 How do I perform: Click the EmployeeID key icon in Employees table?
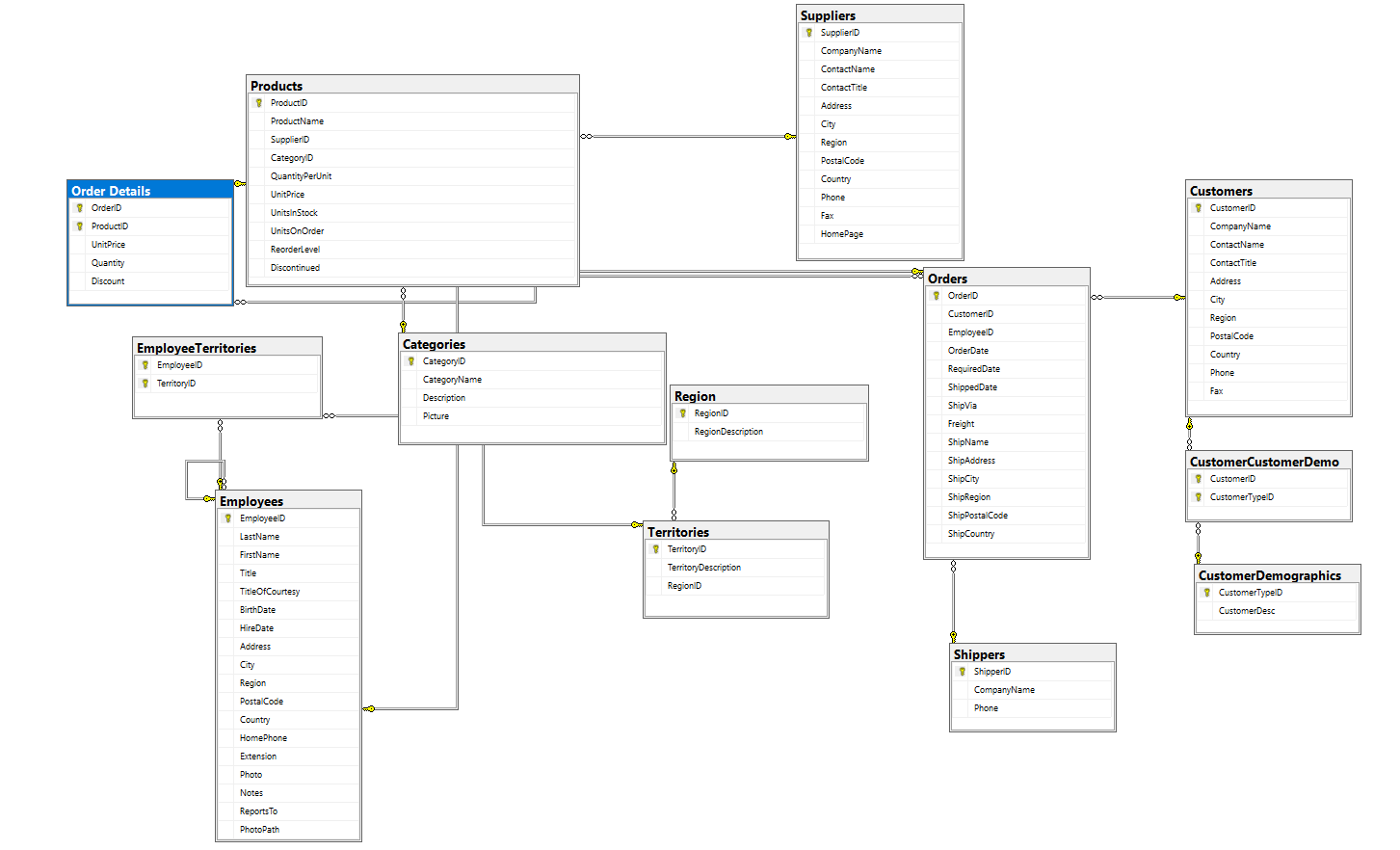tap(228, 518)
